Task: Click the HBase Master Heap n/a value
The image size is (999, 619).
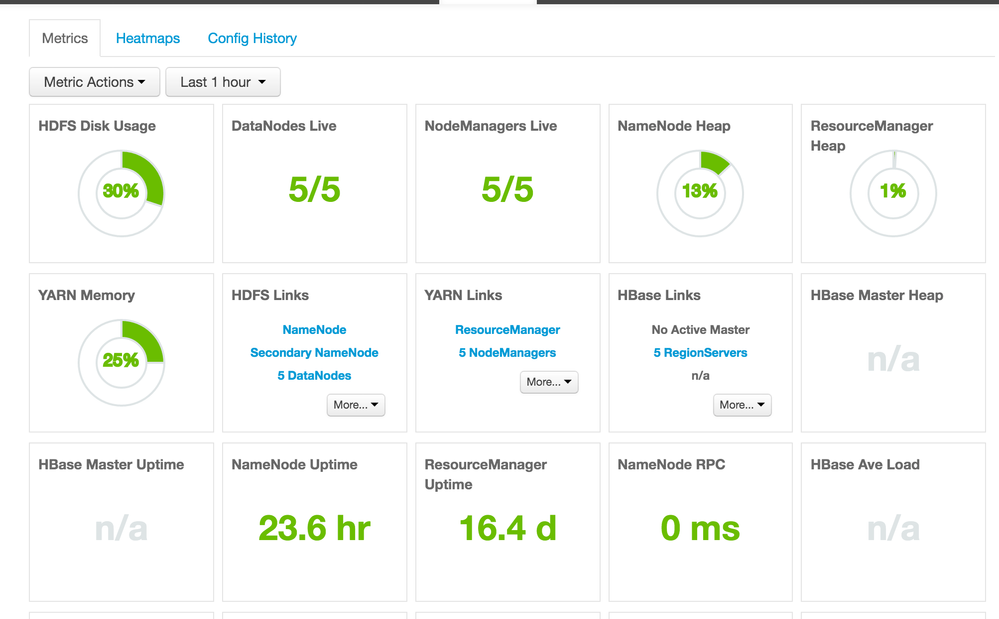Action: (893, 360)
